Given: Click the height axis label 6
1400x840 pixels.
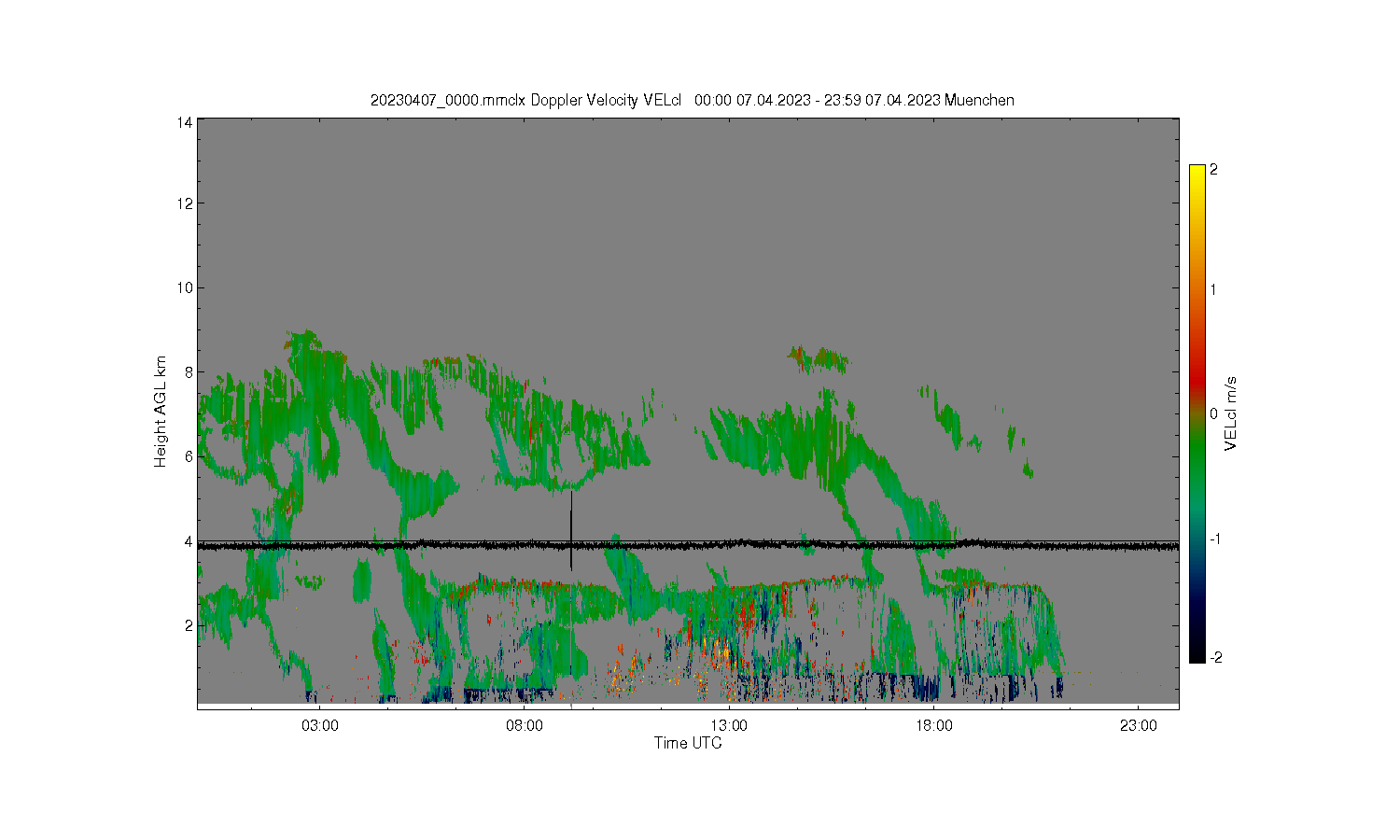Looking at the screenshot, I should point(189,456).
